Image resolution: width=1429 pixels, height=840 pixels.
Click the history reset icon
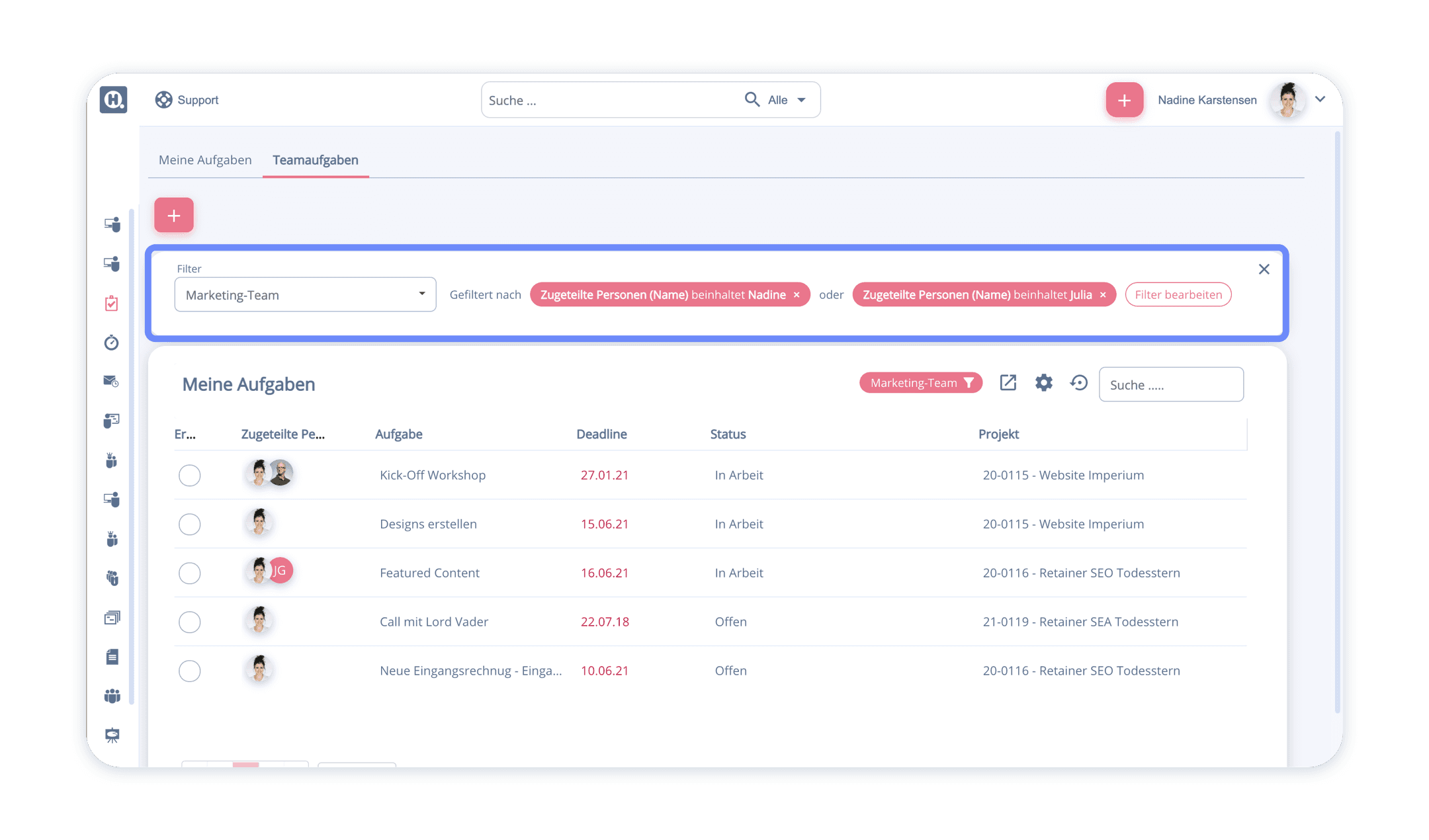[x=1078, y=383]
